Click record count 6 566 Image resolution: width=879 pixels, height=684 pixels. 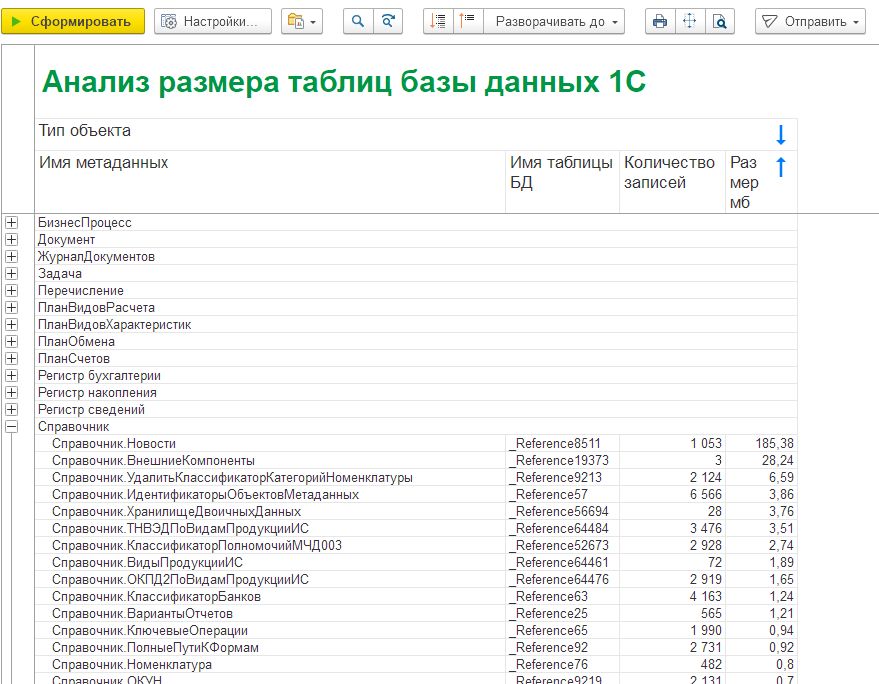click(x=706, y=494)
